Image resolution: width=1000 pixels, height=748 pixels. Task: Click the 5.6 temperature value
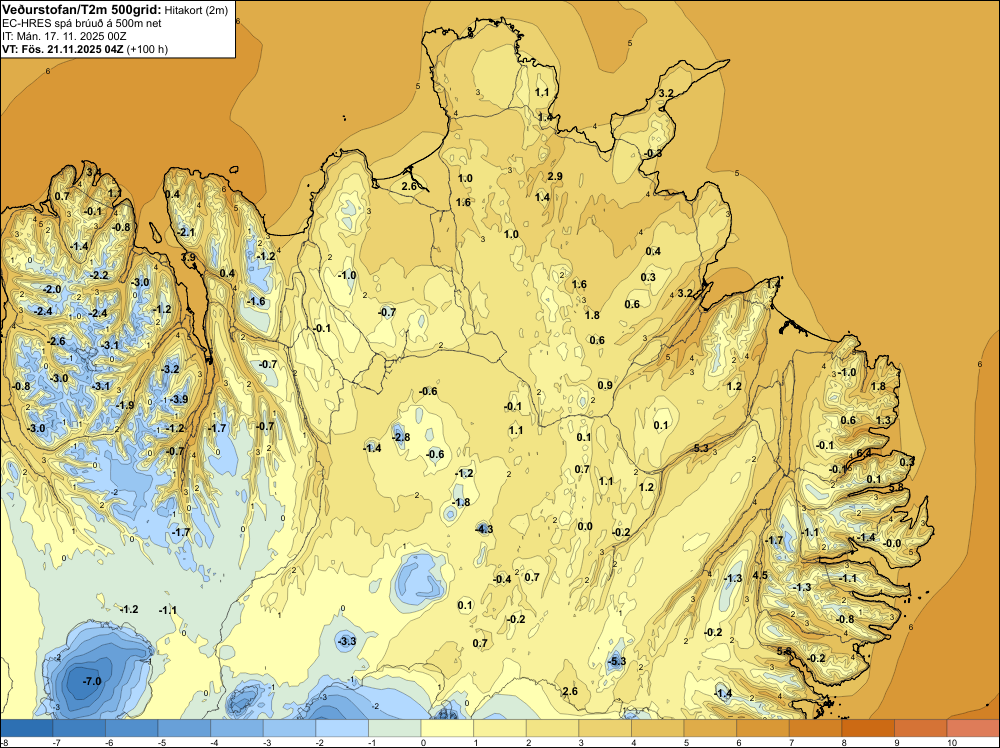click(x=784, y=650)
